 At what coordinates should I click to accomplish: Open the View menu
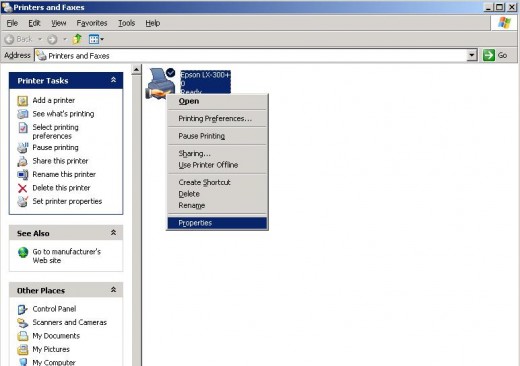(59, 23)
